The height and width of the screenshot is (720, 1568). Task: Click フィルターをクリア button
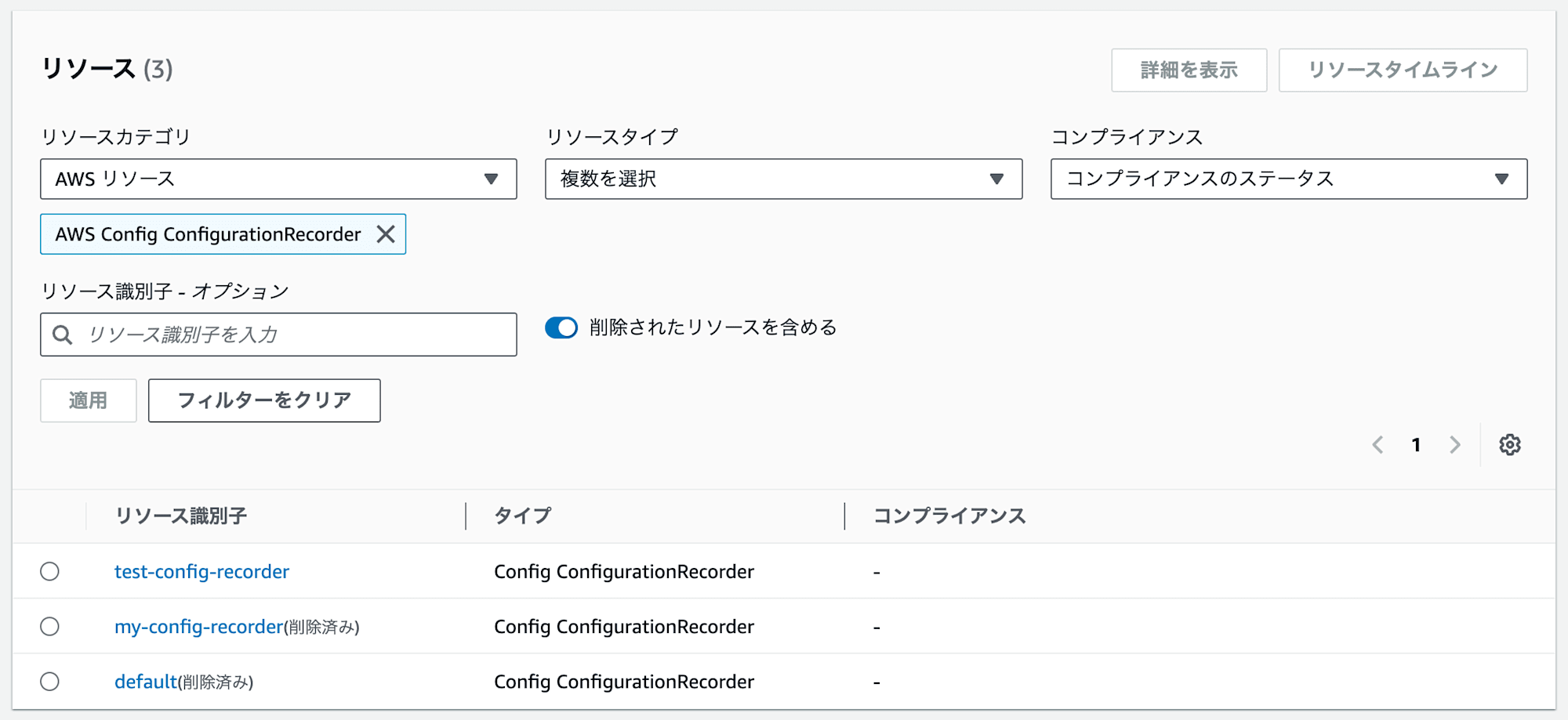point(264,400)
